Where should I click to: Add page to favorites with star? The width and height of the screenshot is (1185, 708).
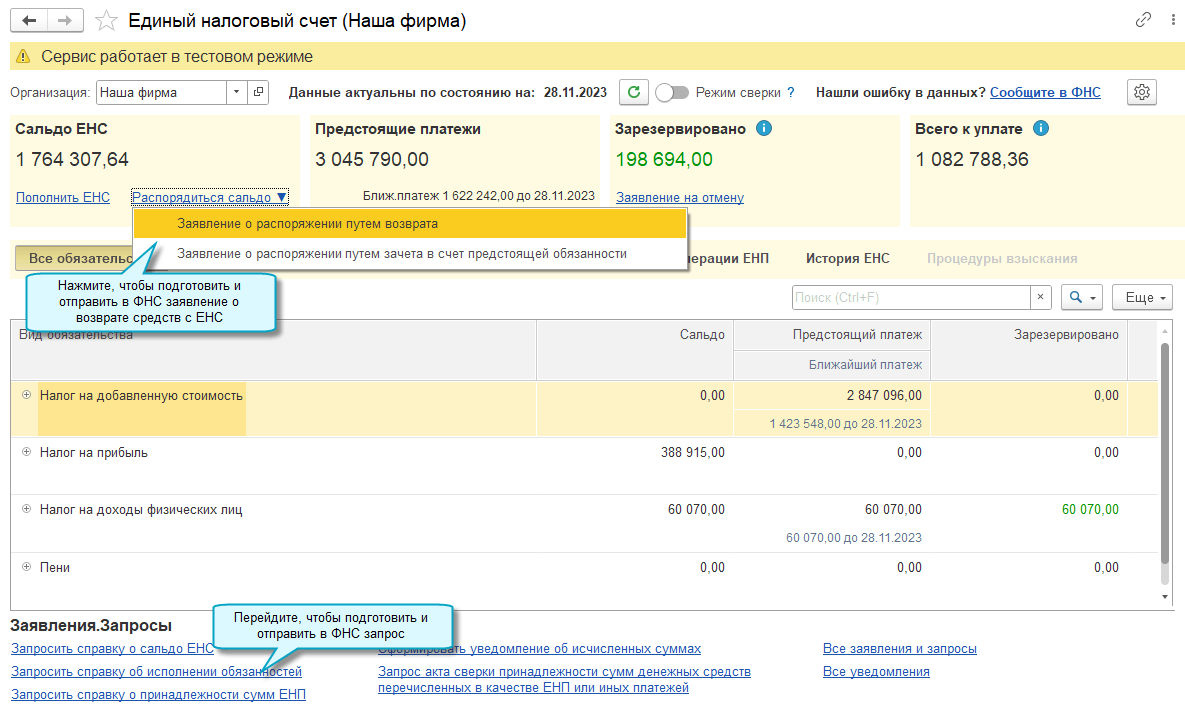click(104, 21)
